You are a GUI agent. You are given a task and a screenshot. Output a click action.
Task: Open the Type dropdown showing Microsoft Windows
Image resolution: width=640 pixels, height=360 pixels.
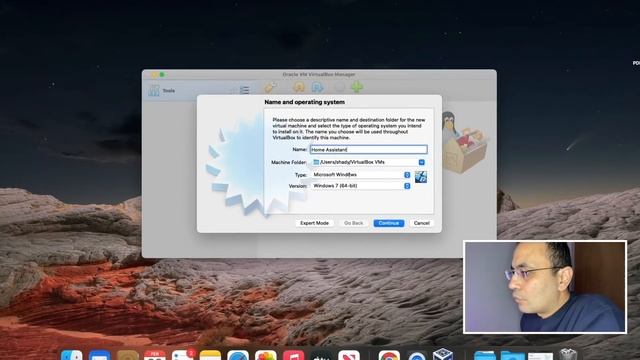point(361,175)
